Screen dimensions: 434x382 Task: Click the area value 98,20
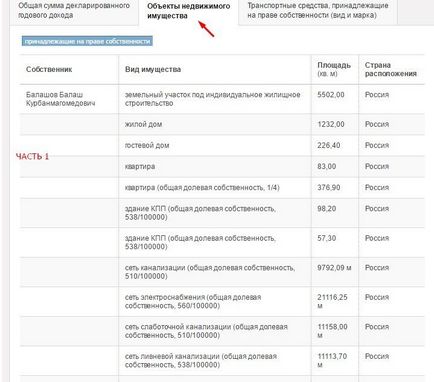point(327,209)
